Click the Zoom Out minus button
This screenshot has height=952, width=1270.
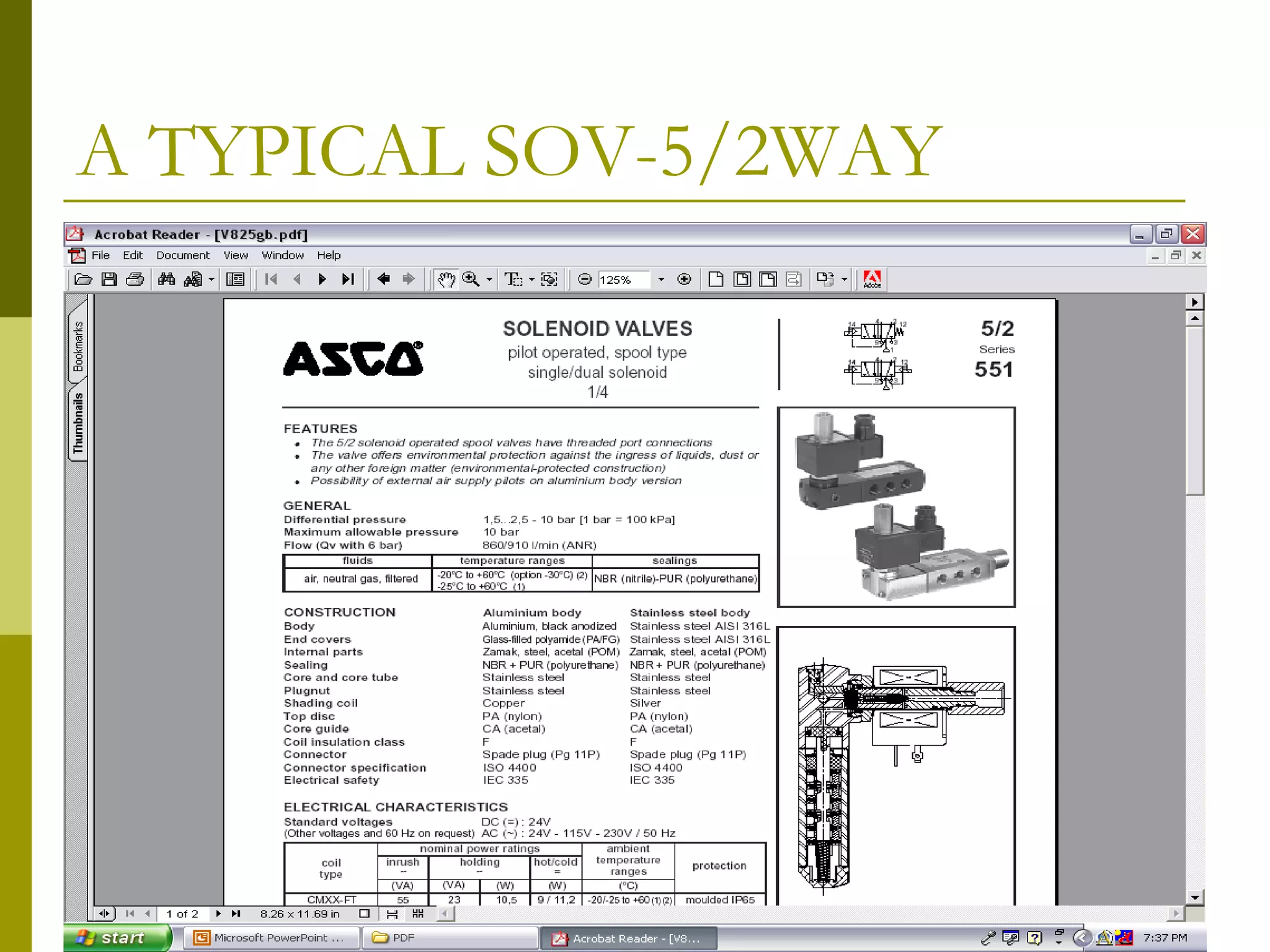point(584,280)
